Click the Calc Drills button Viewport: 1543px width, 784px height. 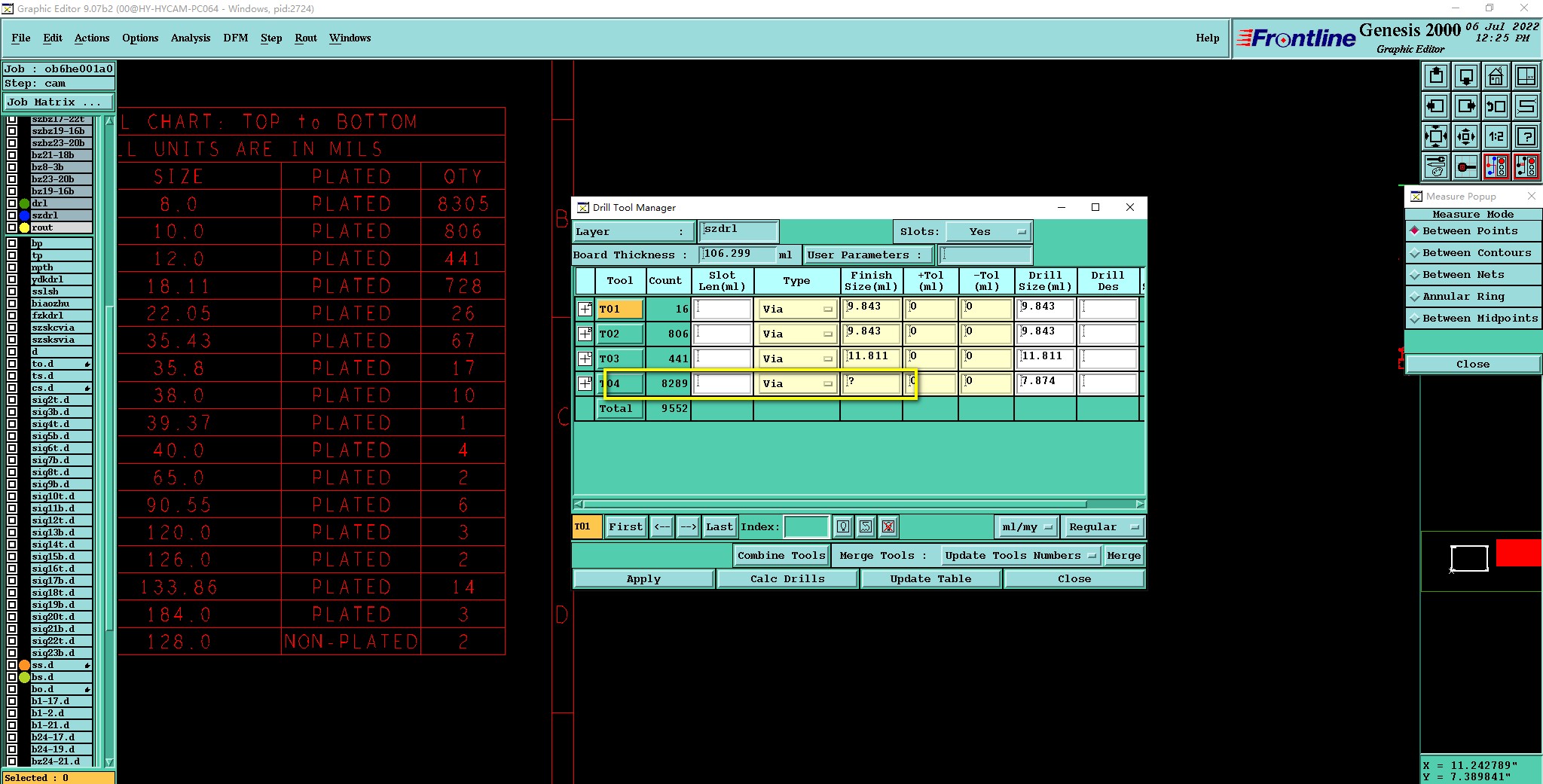[787, 579]
